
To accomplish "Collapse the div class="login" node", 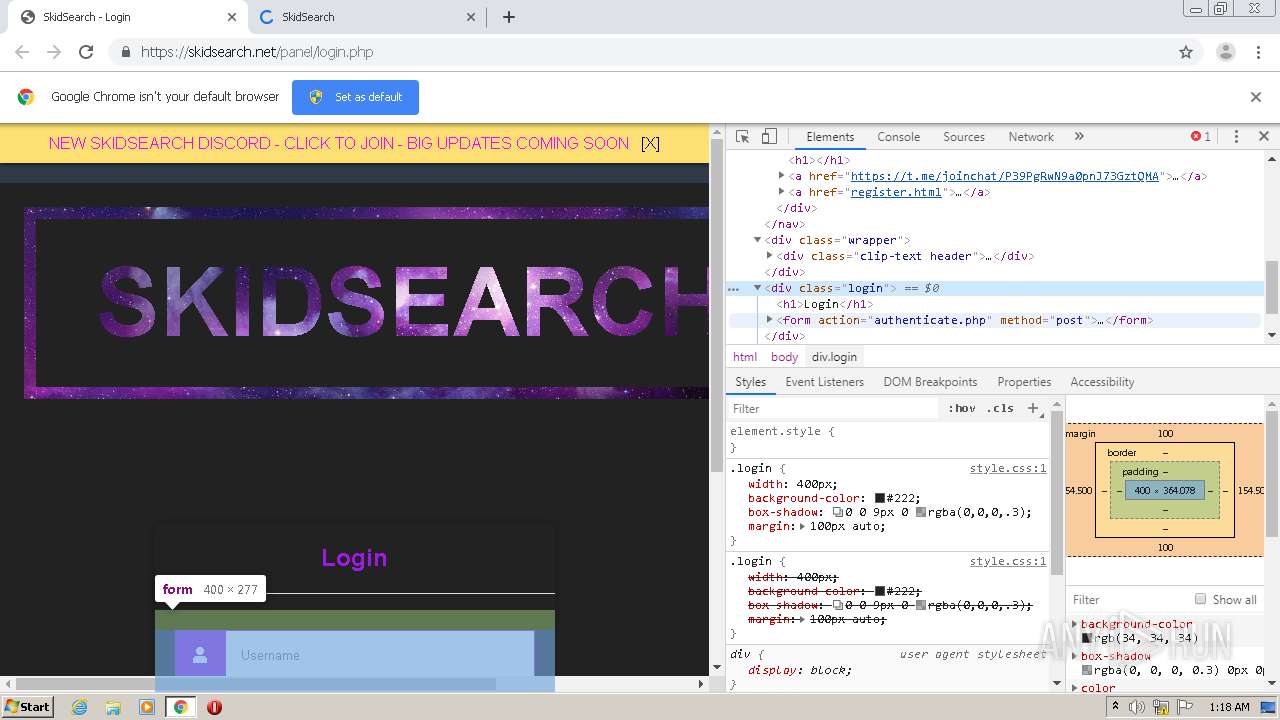I will 757,288.
